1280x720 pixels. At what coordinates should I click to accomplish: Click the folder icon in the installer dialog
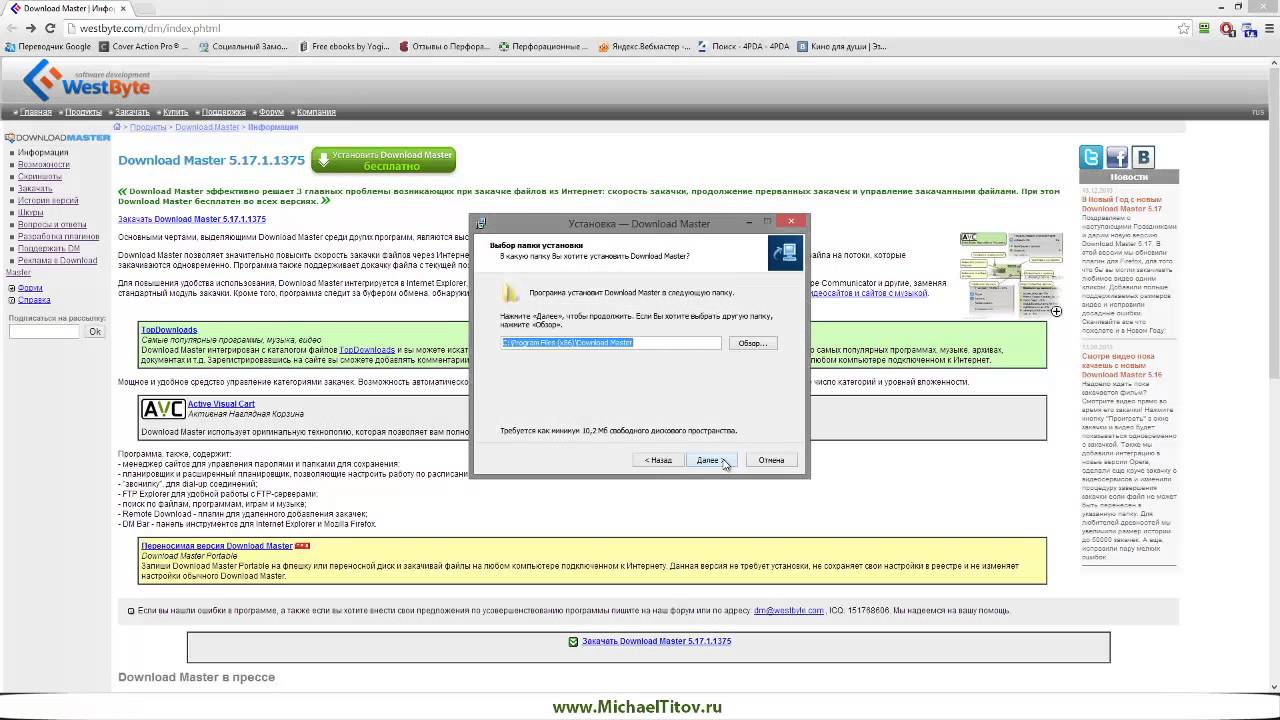pos(511,292)
